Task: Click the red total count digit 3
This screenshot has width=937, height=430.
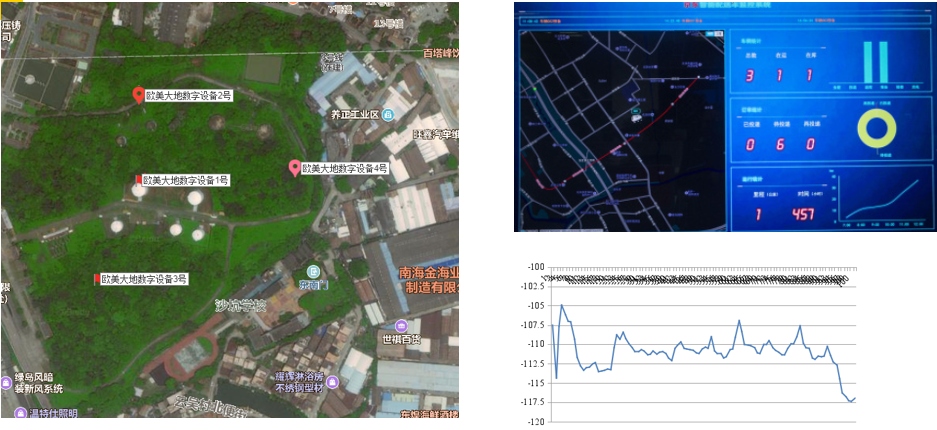Action: point(749,75)
